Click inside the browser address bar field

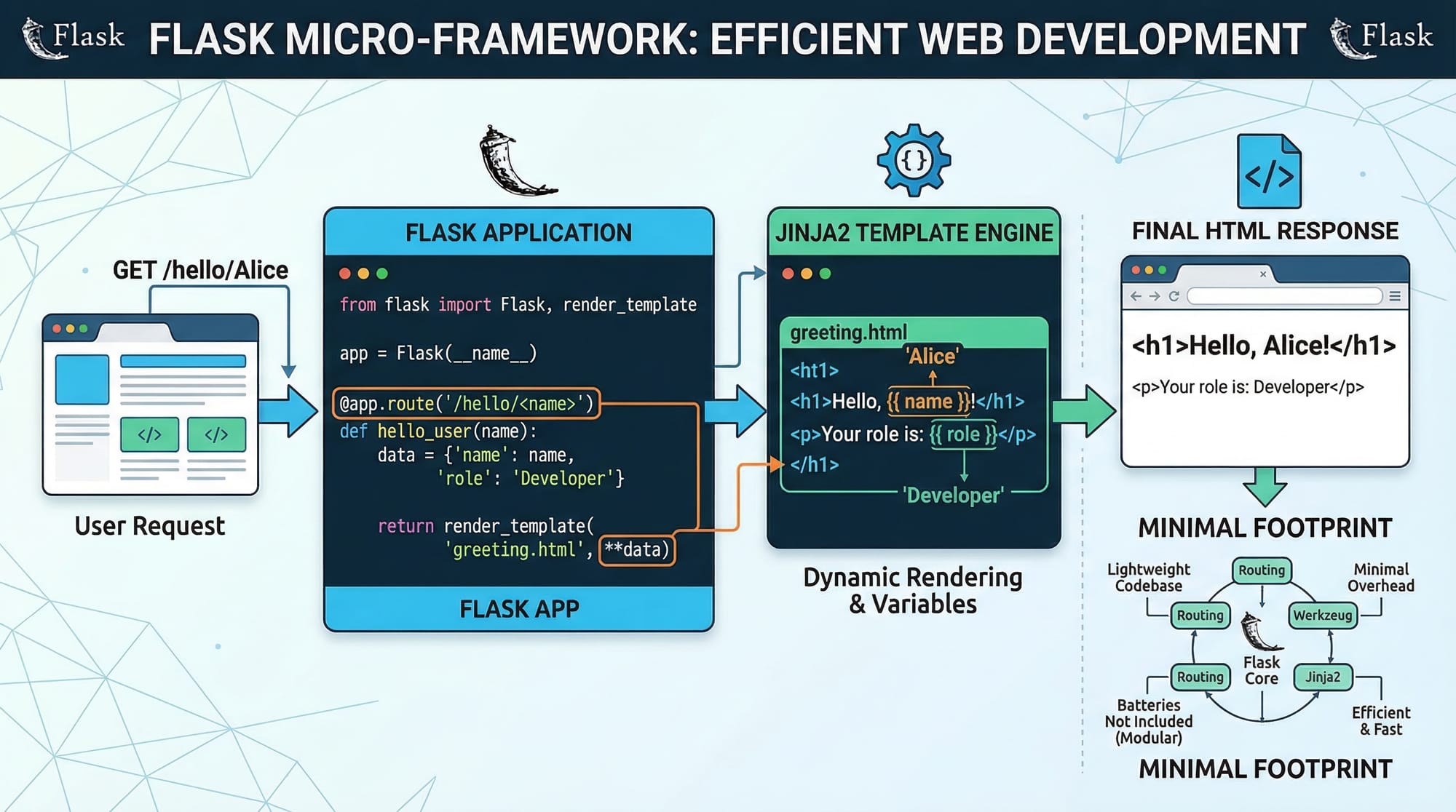pyautogui.click(x=1285, y=296)
